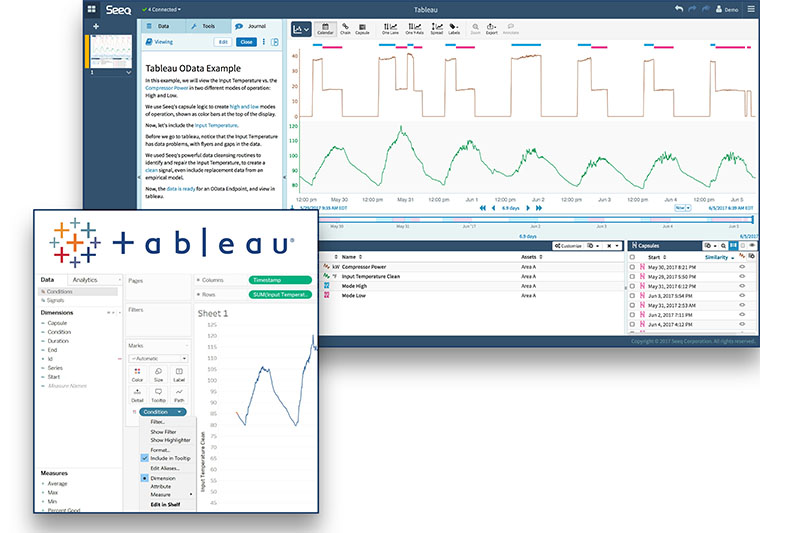Viewport: 800px width, 533px height.
Task: Click the Undo arrow in Seeq header
Action: coord(679,9)
